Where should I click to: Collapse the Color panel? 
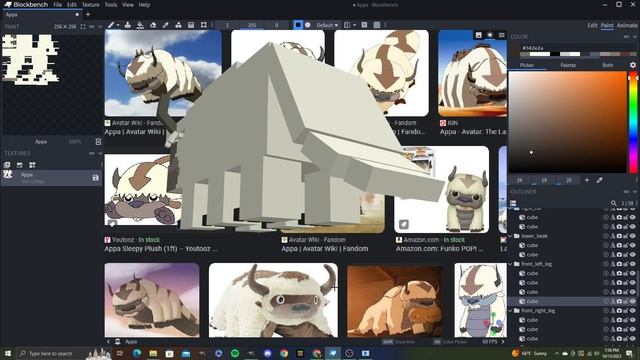pos(635,36)
